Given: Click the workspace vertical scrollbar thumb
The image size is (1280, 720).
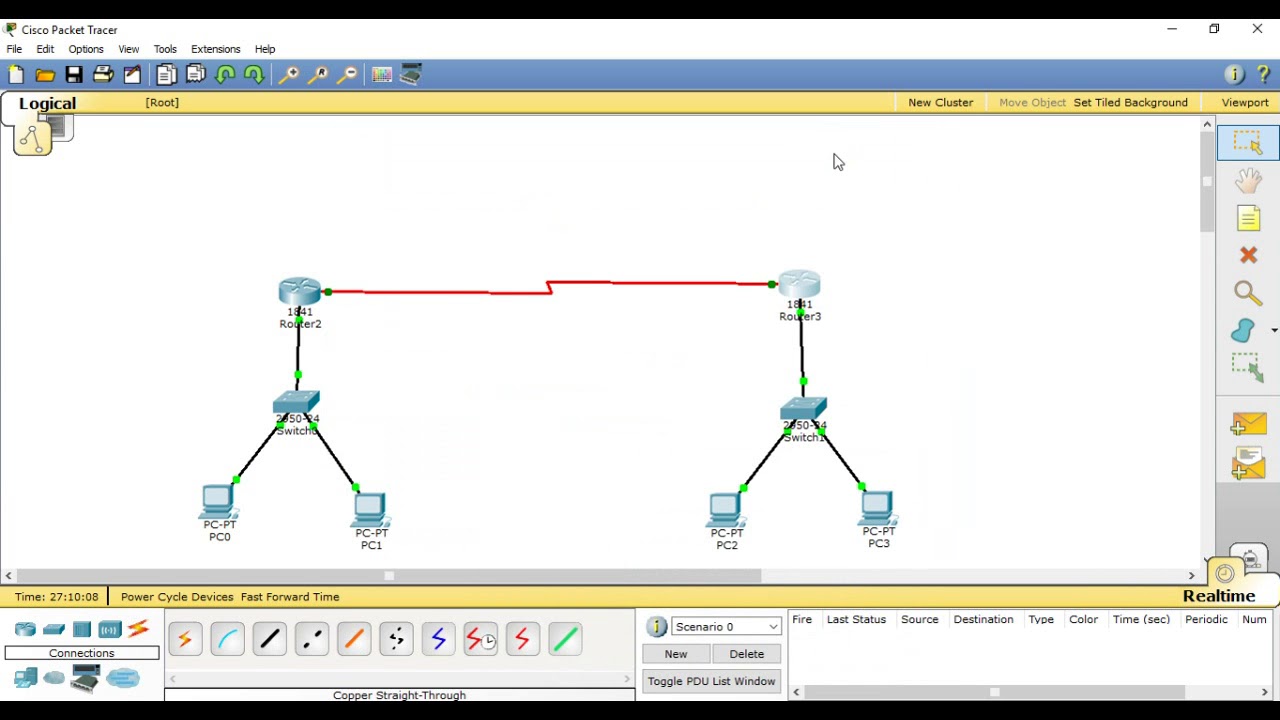Looking at the screenshot, I should (x=1207, y=180).
